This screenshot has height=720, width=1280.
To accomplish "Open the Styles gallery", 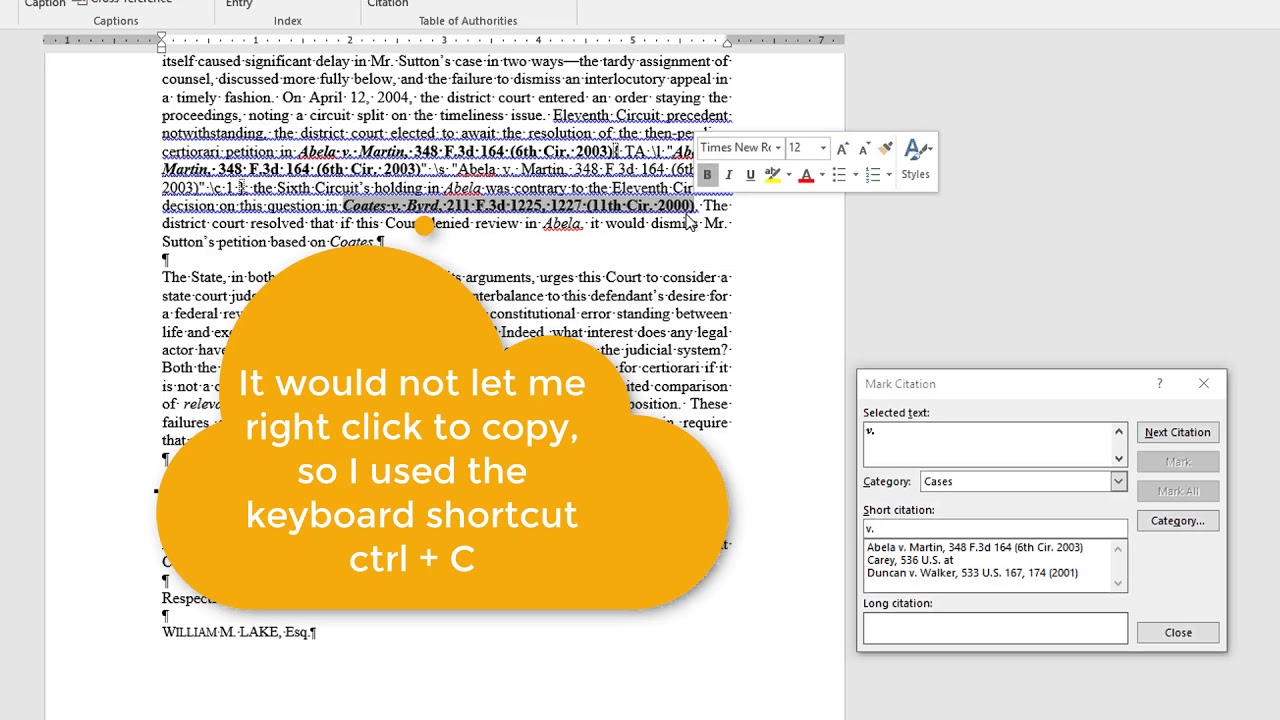I will pyautogui.click(x=915, y=160).
